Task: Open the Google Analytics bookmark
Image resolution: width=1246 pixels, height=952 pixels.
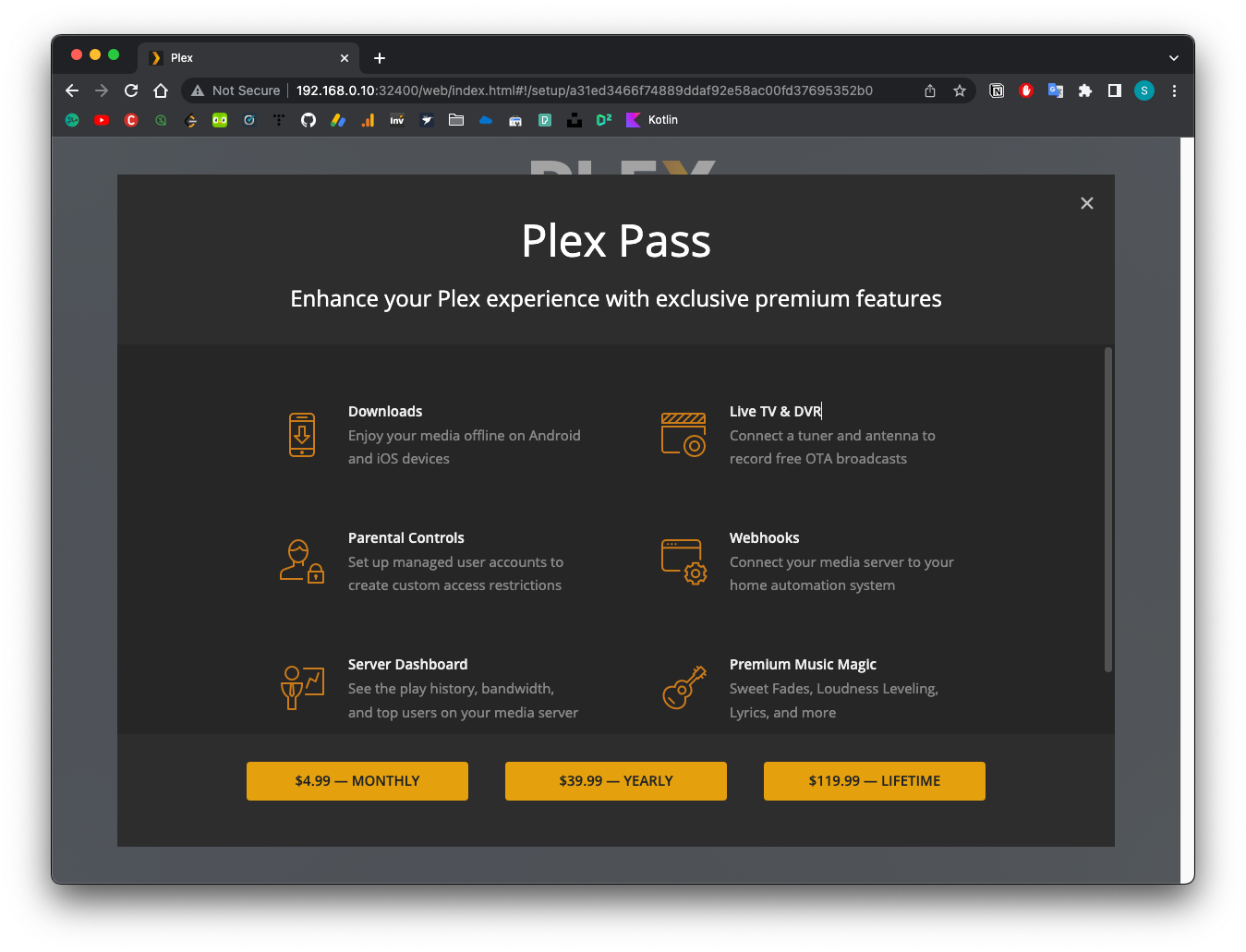Action: point(368,120)
